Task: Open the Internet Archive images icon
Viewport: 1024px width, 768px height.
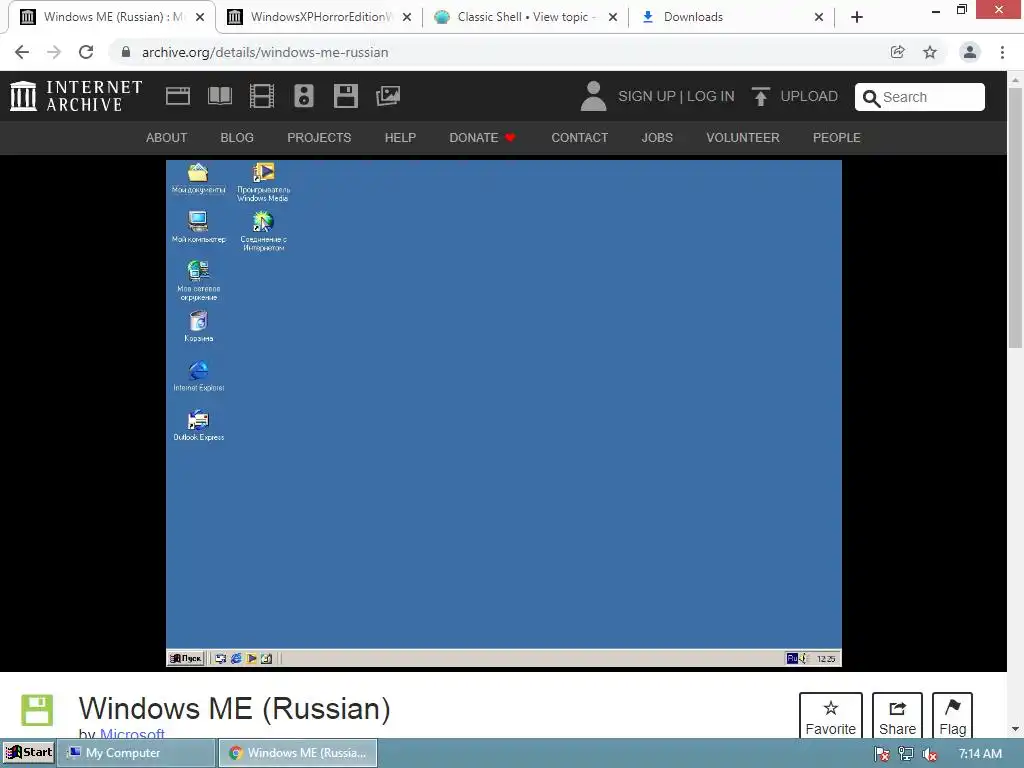Action: (388, 96)
